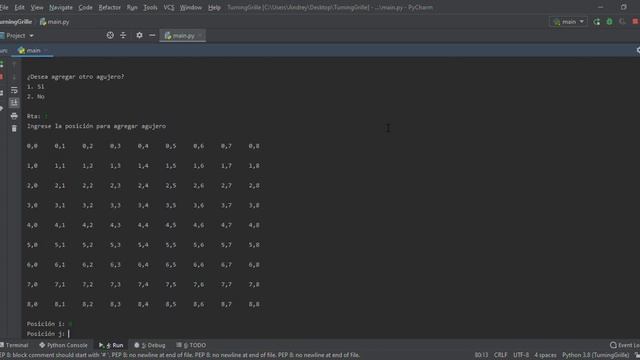Open the Tools menu
640x360 pixels.
point(150,7)
